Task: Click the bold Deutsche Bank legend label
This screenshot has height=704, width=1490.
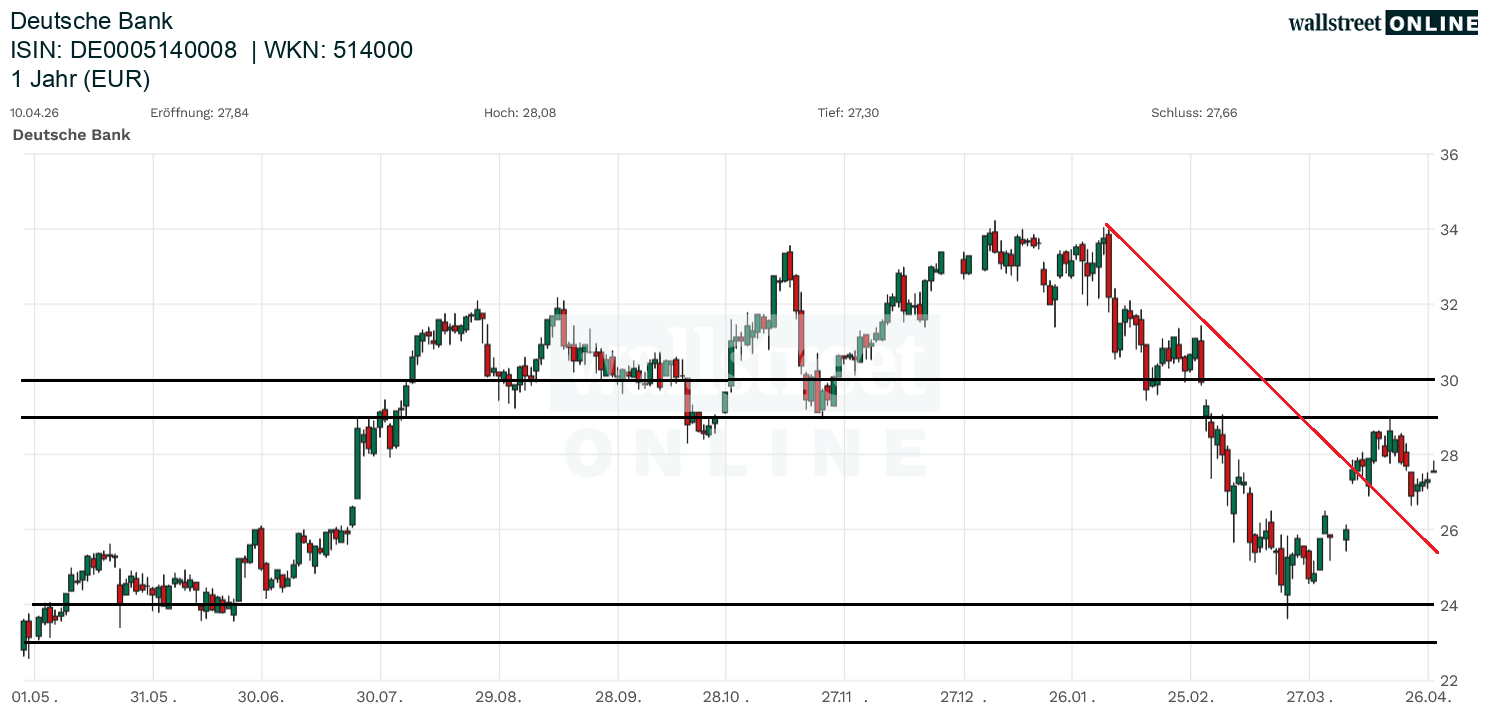Action: (71, 134)
